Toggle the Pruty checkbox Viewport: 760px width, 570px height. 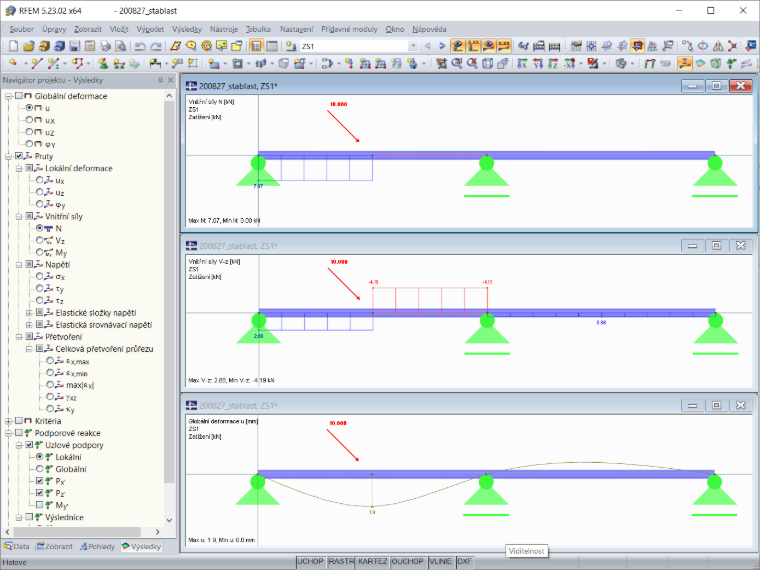(x=19, y=156)
